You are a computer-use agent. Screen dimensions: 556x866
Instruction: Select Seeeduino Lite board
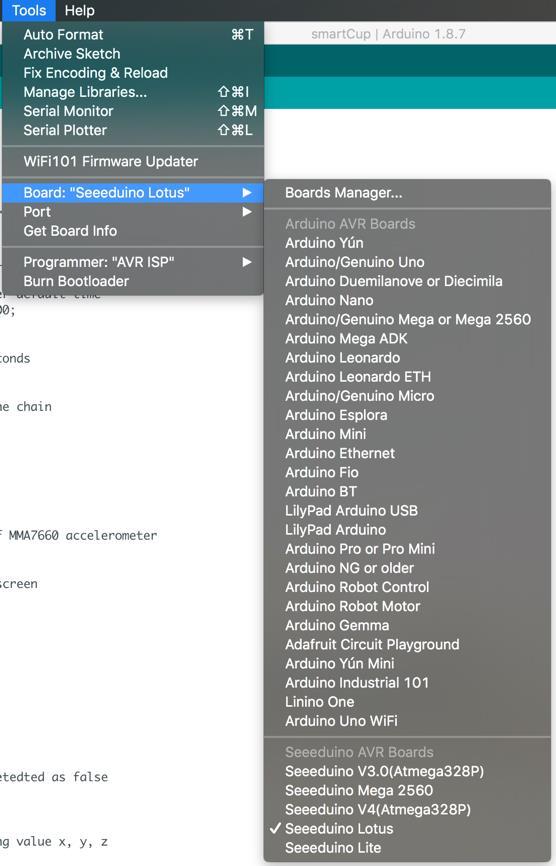[x=407, y=848]
